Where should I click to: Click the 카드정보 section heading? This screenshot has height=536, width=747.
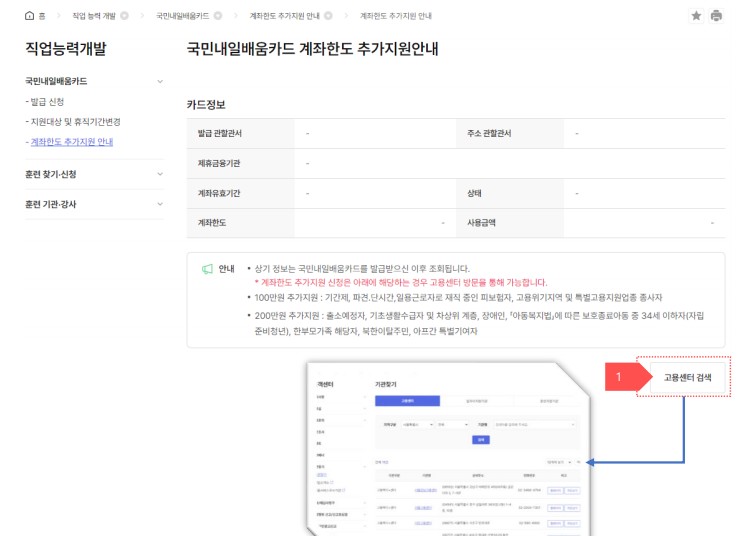206,105
